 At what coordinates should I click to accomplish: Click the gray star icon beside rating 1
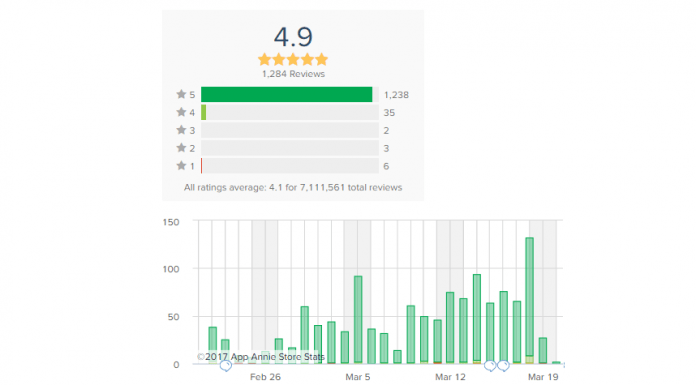[181, 166]
